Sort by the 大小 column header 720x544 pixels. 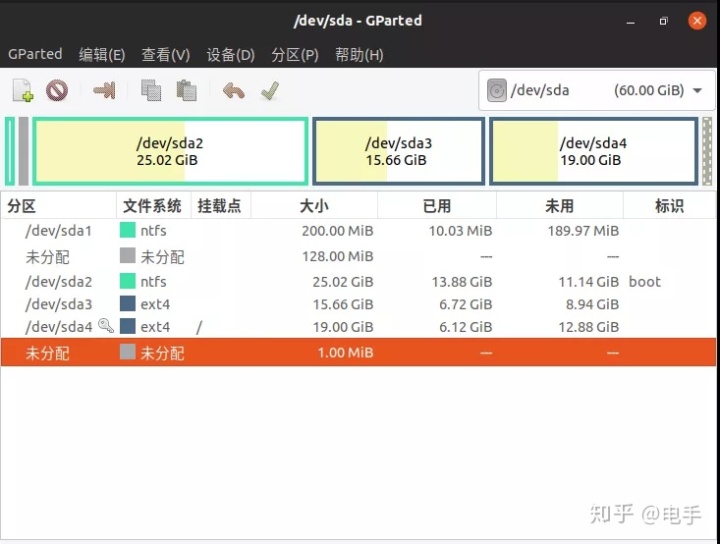[314, 206]
